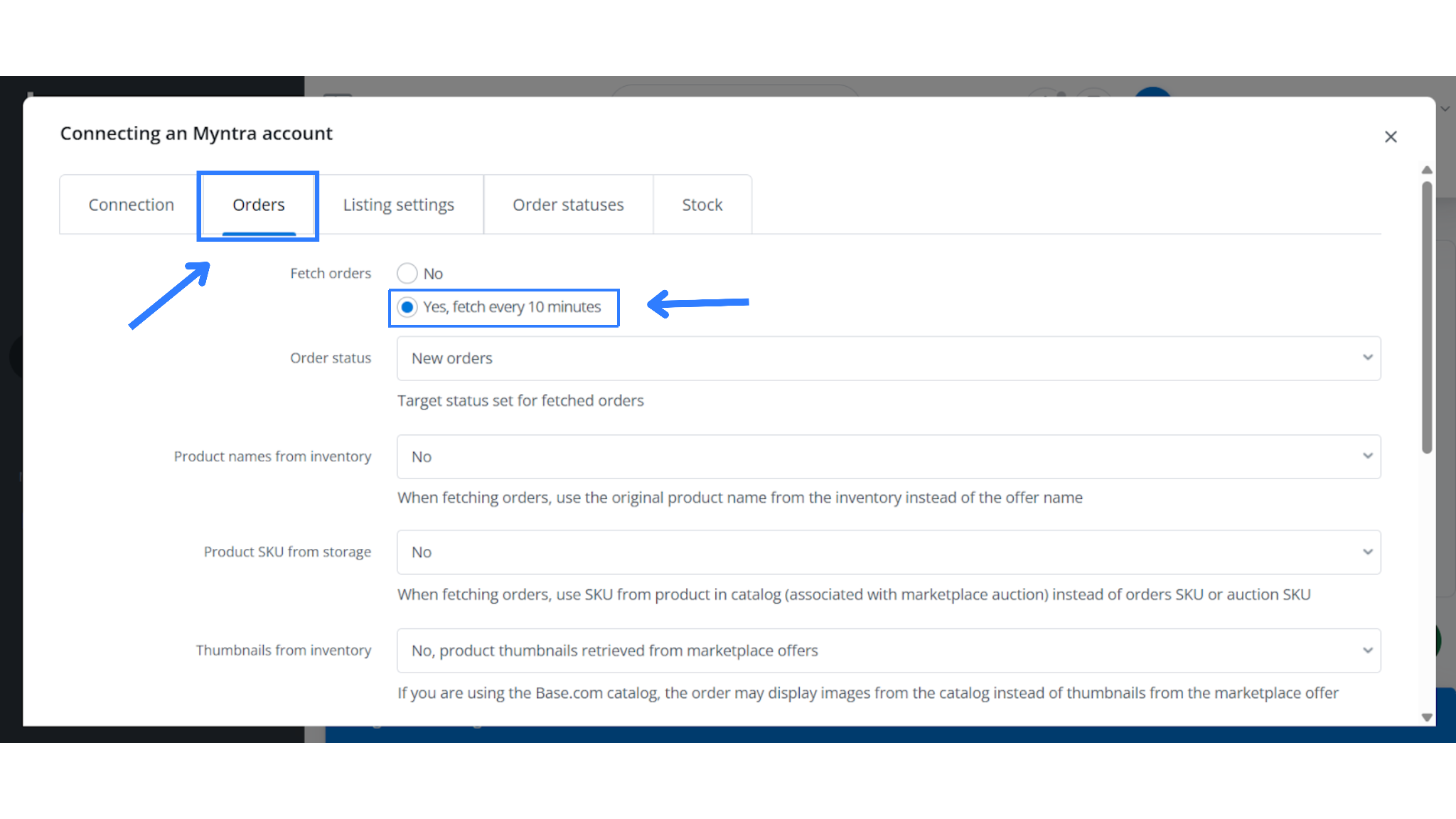Click the dialog vertical scrollbar thumb

(1426, 316)
